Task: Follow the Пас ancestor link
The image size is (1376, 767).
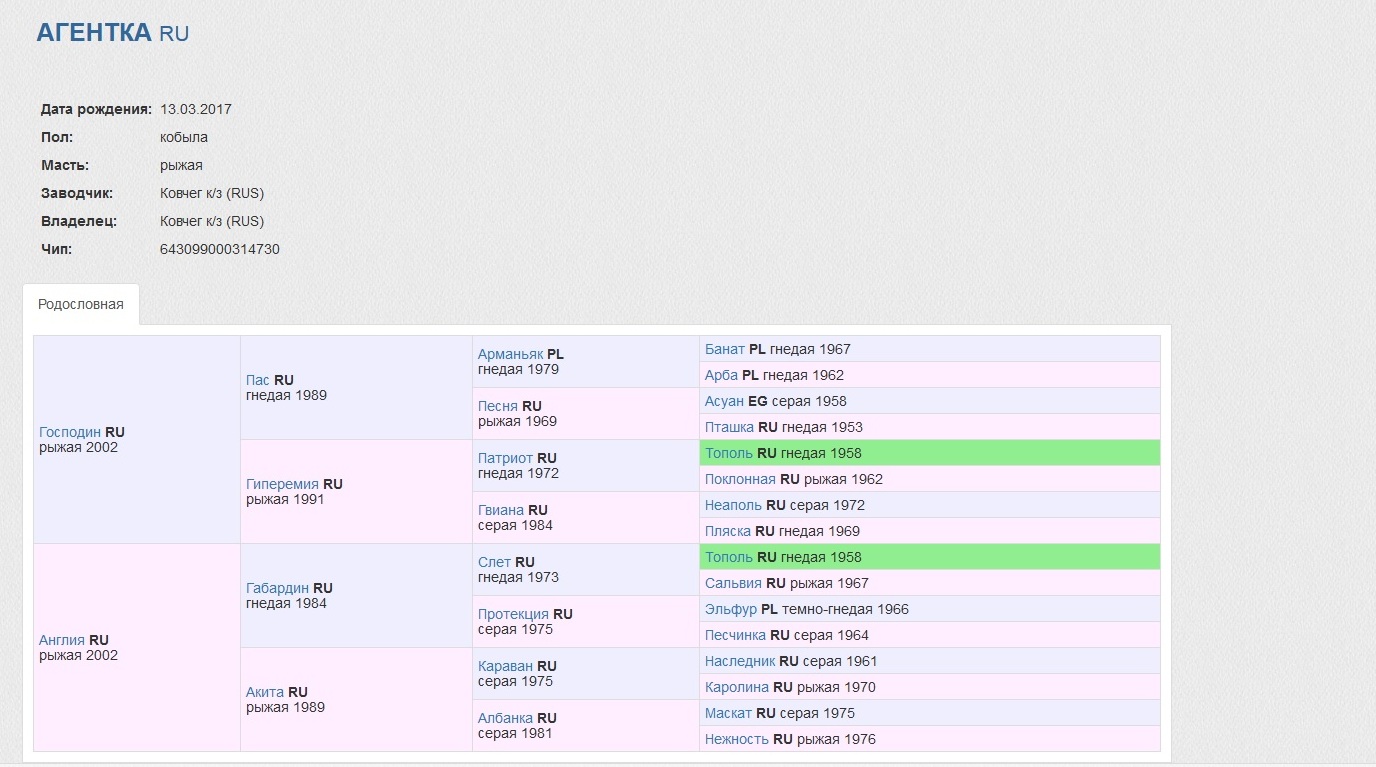Action: (x=257, y=380)
